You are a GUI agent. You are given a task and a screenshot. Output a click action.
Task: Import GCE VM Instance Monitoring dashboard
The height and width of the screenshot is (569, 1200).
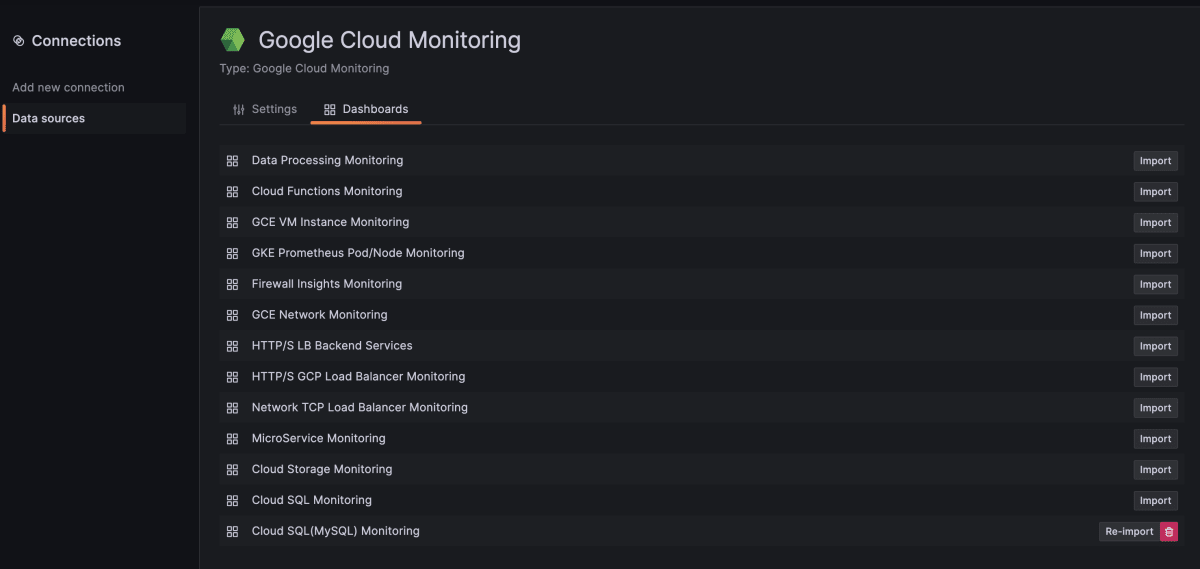(x=1155, y=223)
